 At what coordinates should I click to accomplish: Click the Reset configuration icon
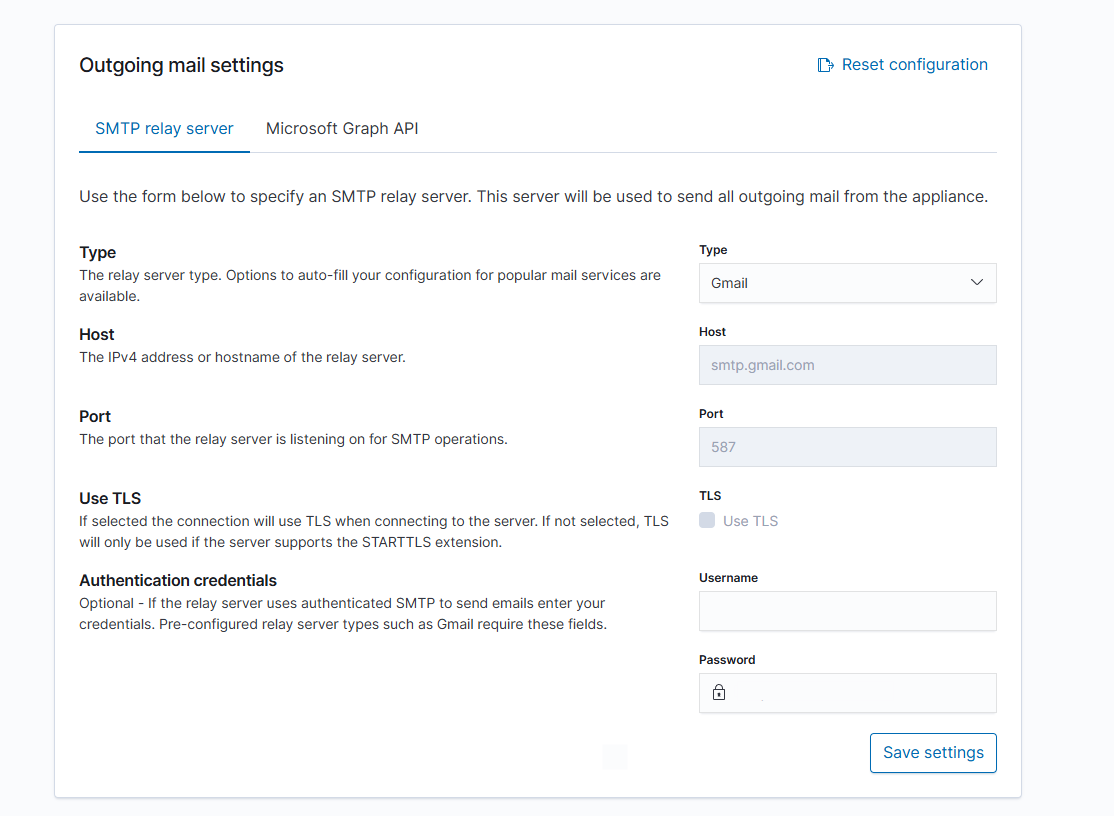(x=825, y=65)
